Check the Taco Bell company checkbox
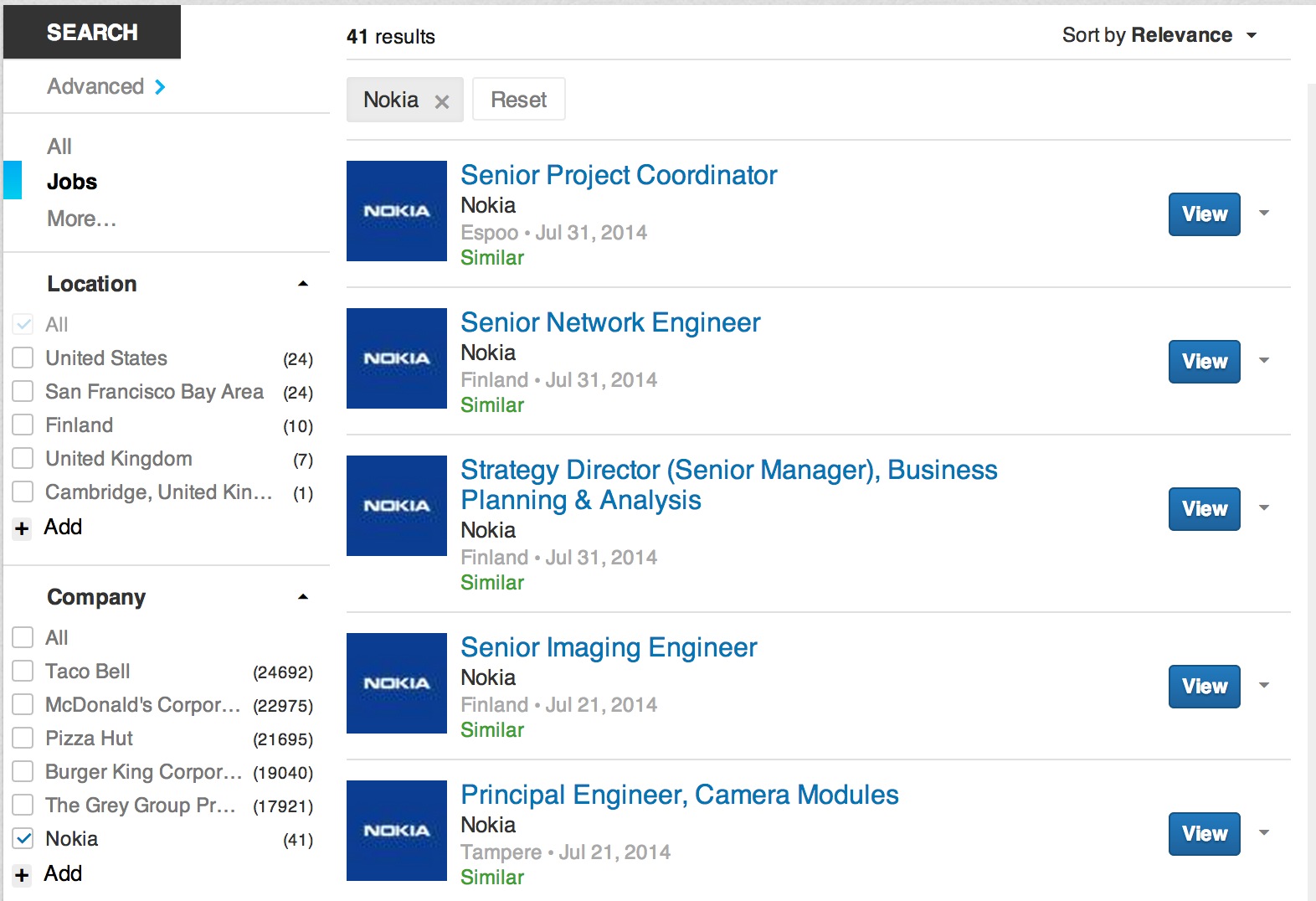Viewport: 1316px width, 901px height. (x=23, y=672)
